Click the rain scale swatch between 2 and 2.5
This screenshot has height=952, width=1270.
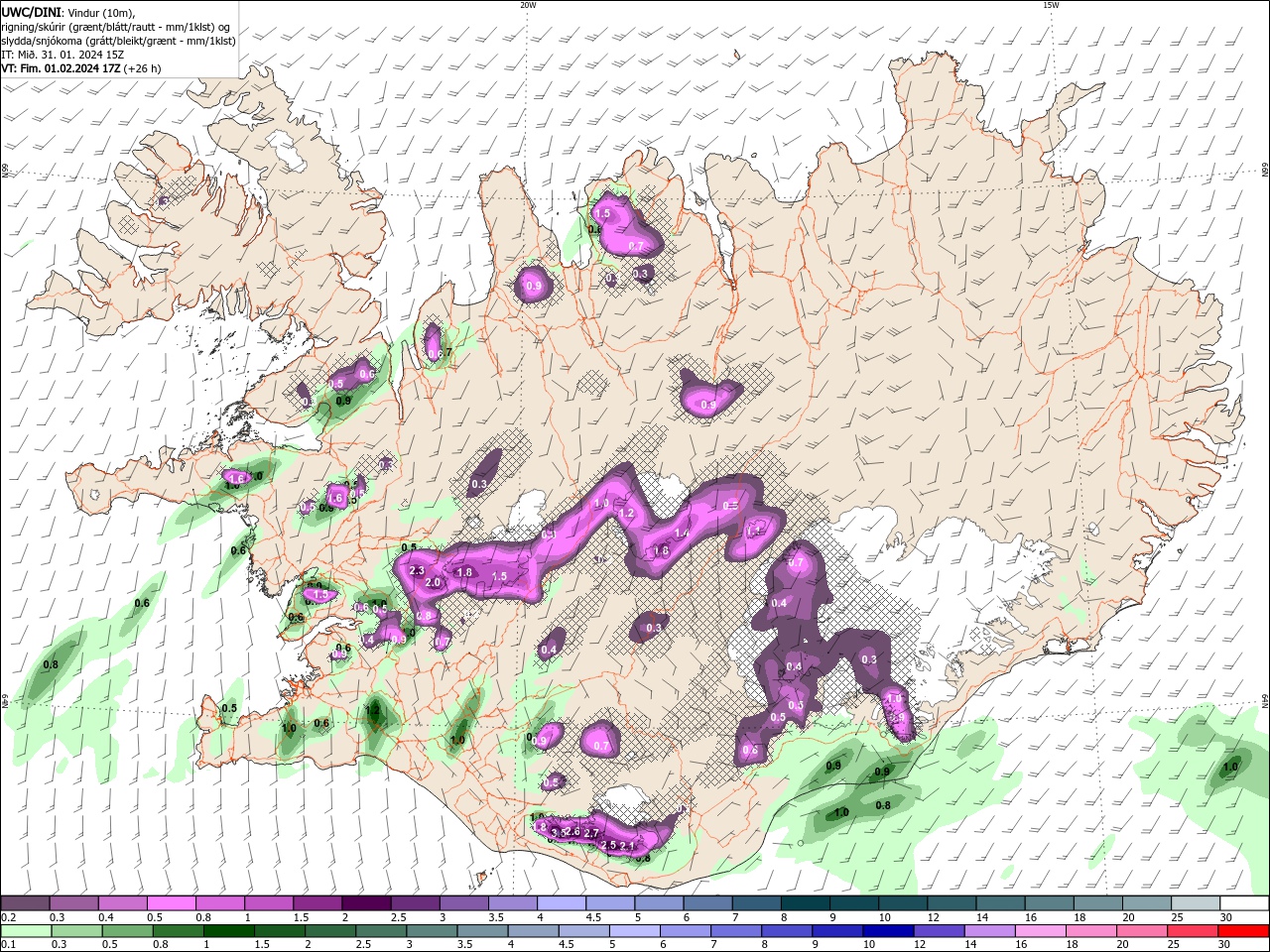pyautogui.click(x=330, y=931)
